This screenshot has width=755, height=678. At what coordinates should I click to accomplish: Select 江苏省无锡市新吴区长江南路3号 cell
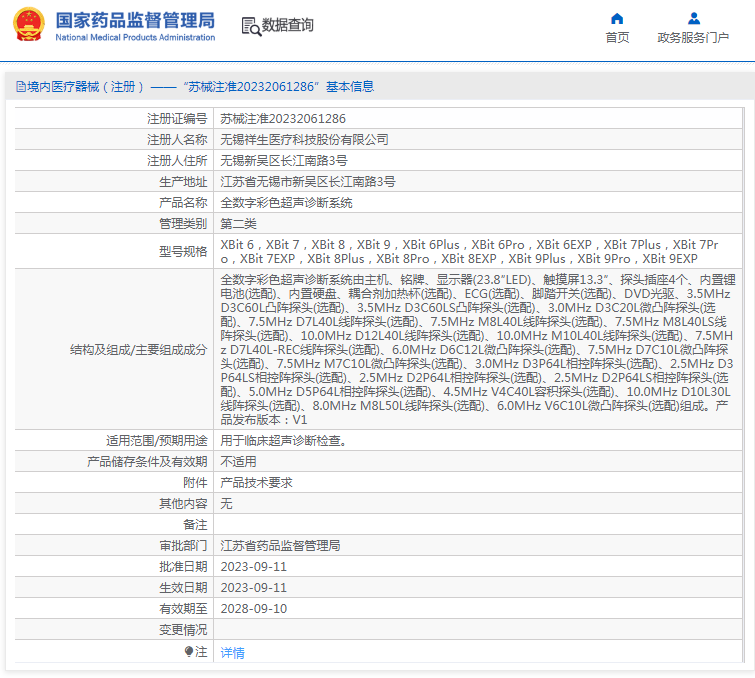[x=308, y=182]
